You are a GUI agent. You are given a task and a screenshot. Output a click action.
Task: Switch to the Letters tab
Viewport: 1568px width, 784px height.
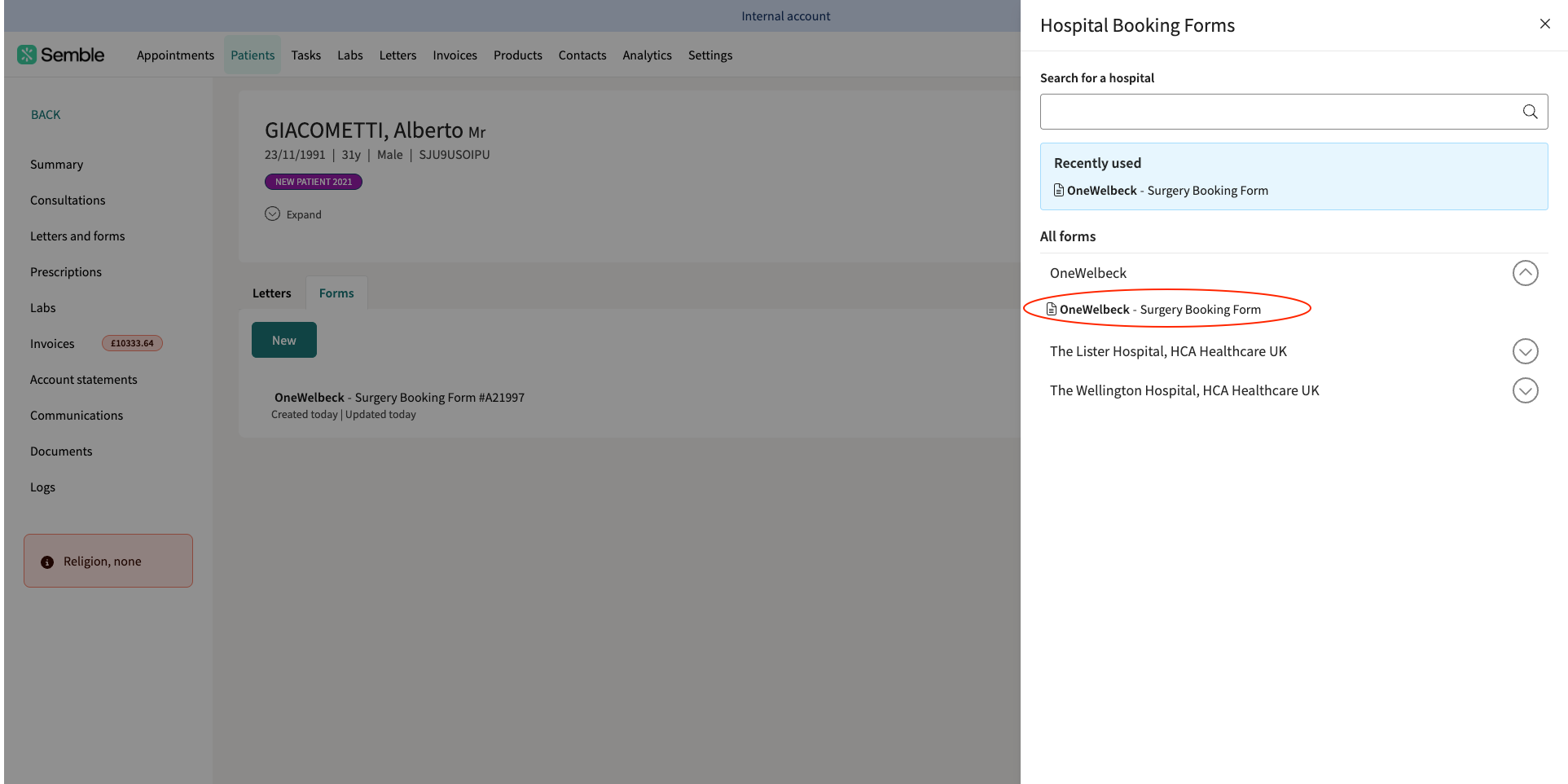coord(271,293)
